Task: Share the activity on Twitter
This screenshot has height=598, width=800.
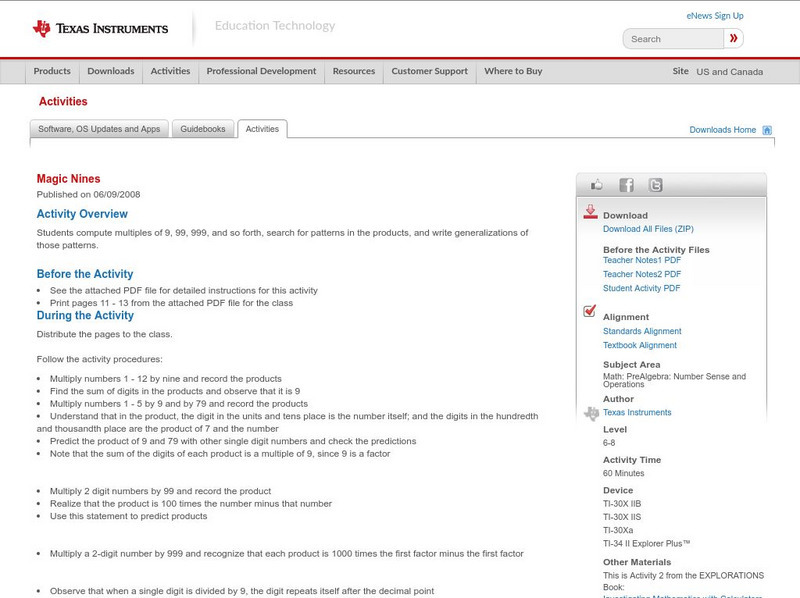Action: (x=655, y=185)
